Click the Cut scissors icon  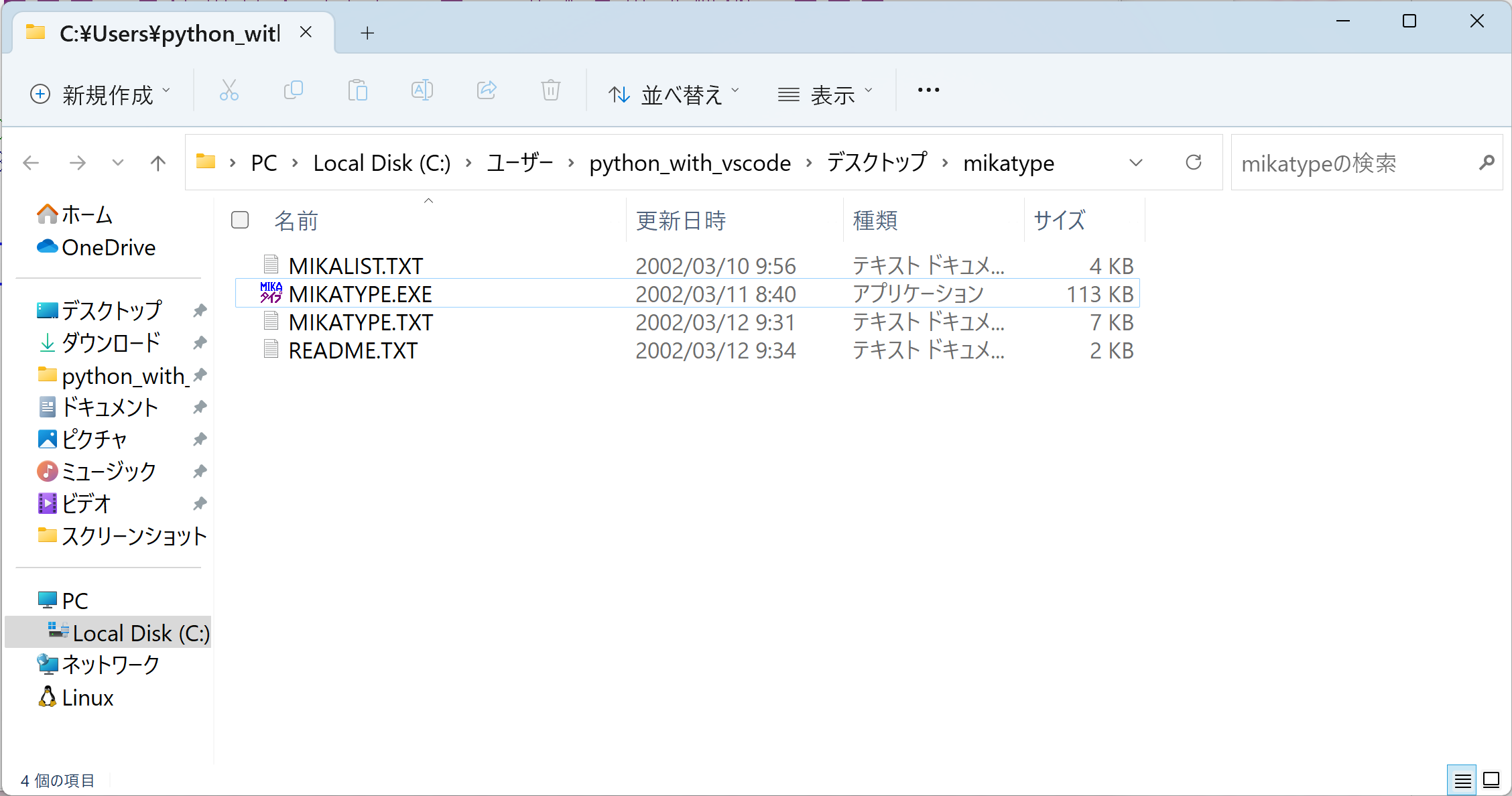click(229, 90)
